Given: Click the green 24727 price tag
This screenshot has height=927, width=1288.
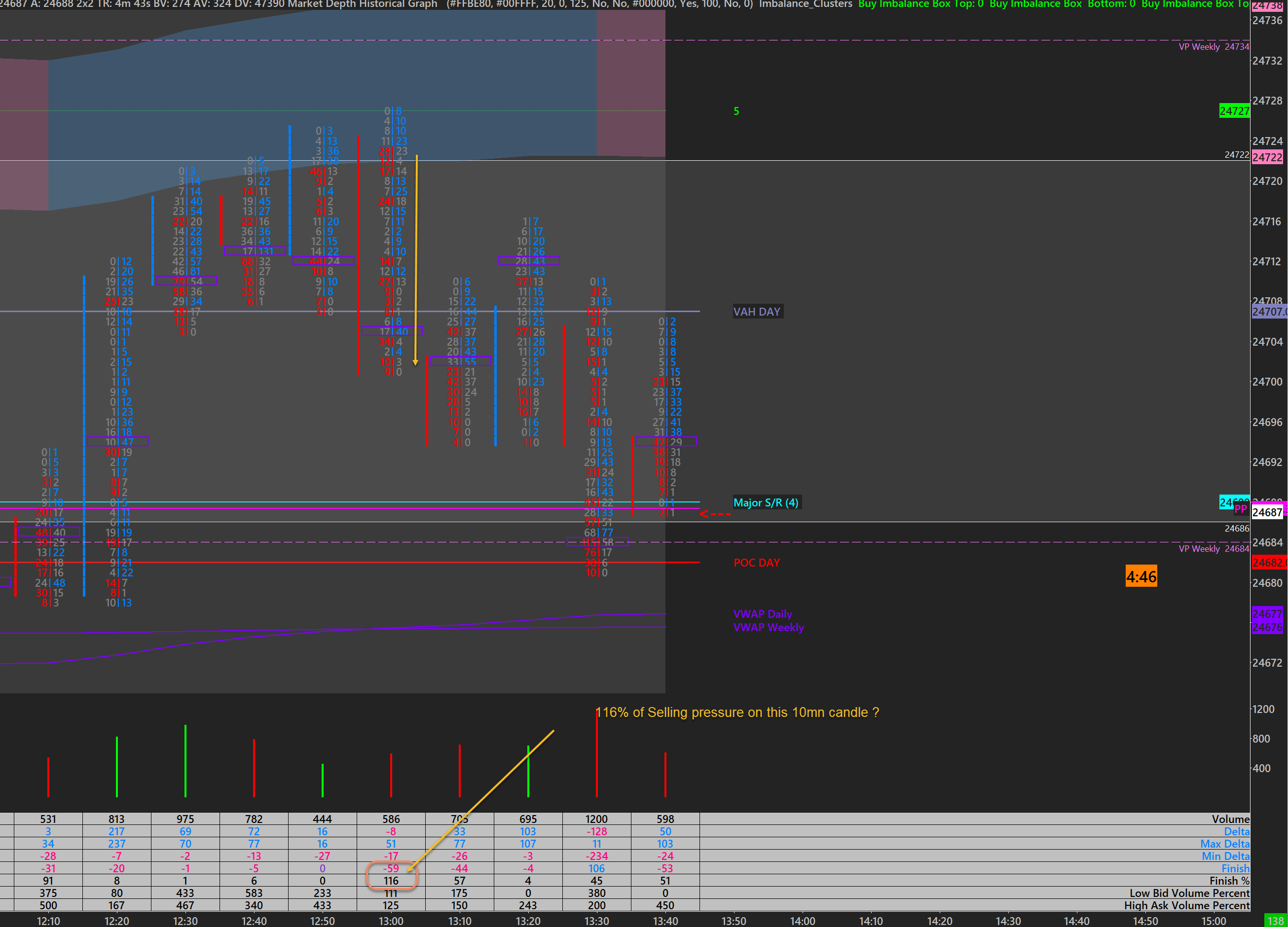Looking at the screenshot, I should (1234, 111).
